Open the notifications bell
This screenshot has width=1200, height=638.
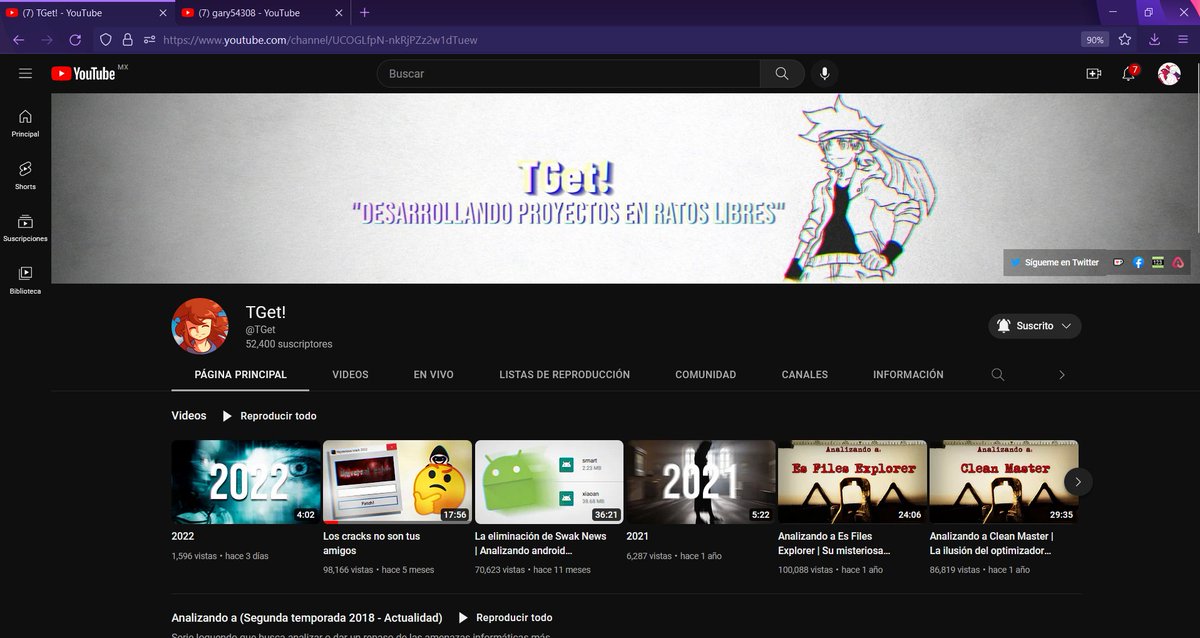coord(1129,74)
